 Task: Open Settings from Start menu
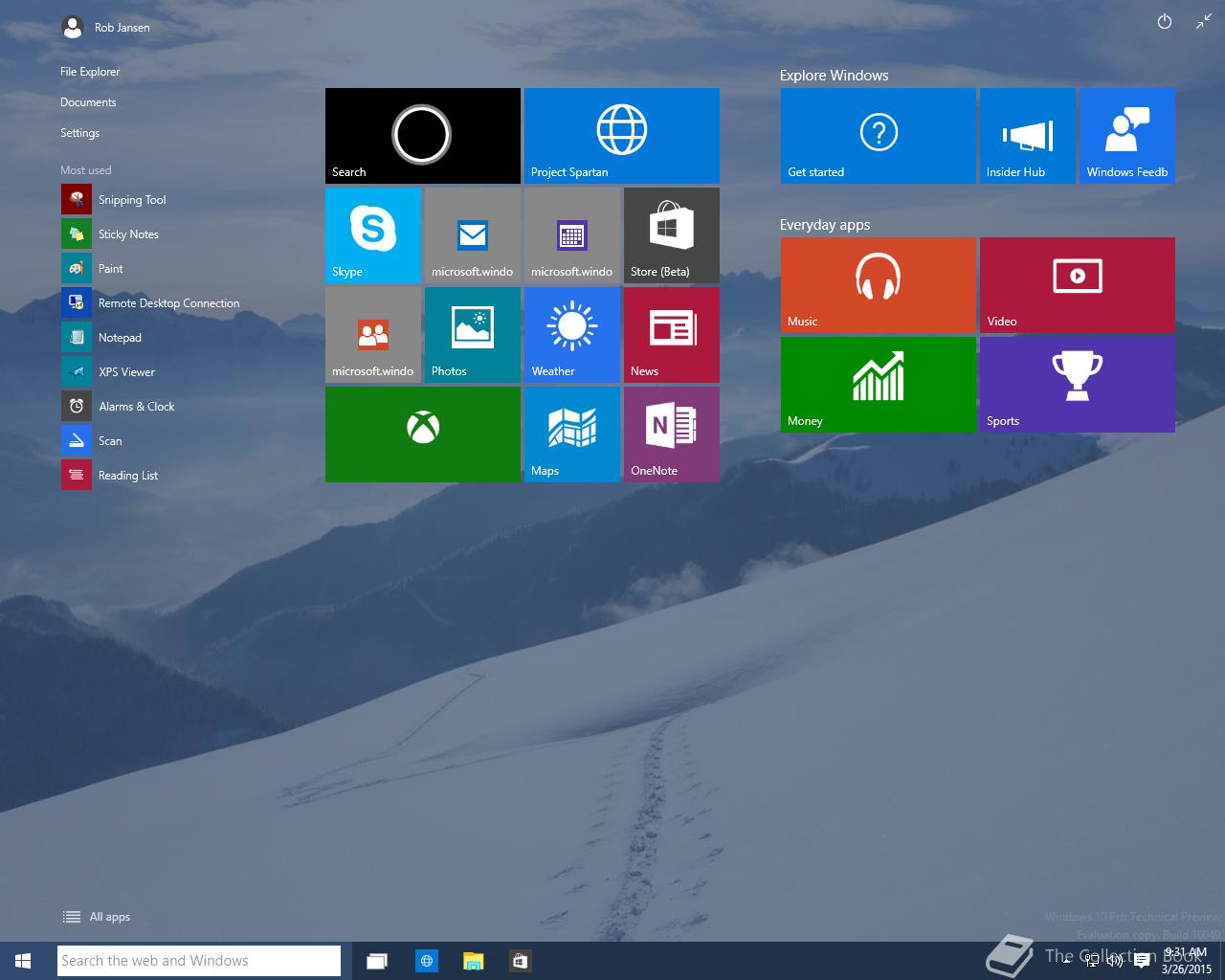coord(80,133)
